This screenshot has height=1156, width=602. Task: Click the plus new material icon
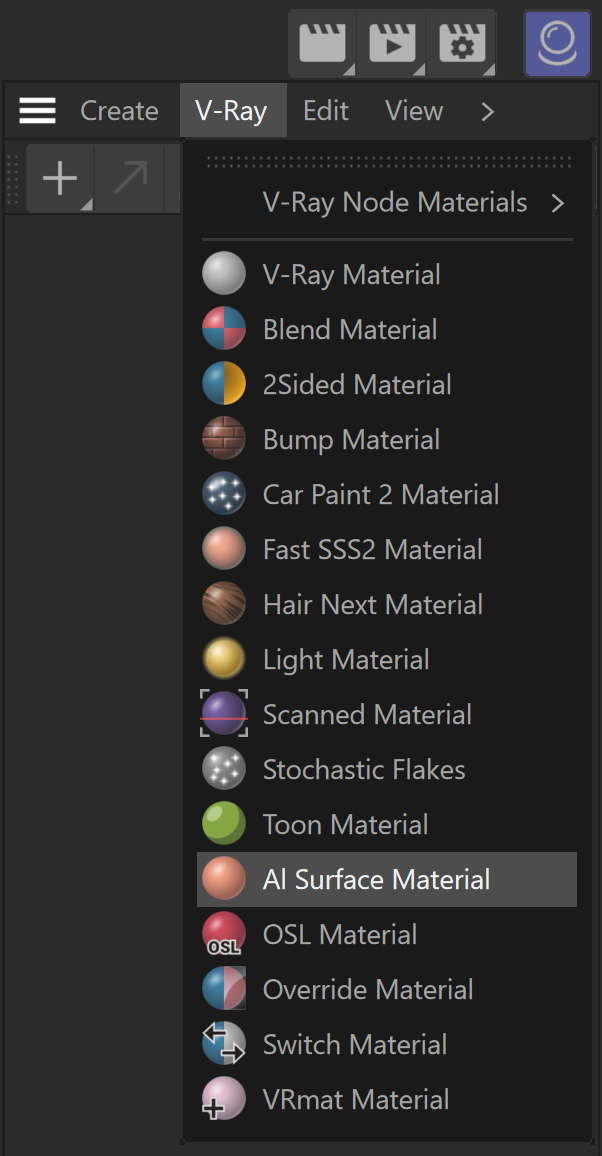[60, 179]
